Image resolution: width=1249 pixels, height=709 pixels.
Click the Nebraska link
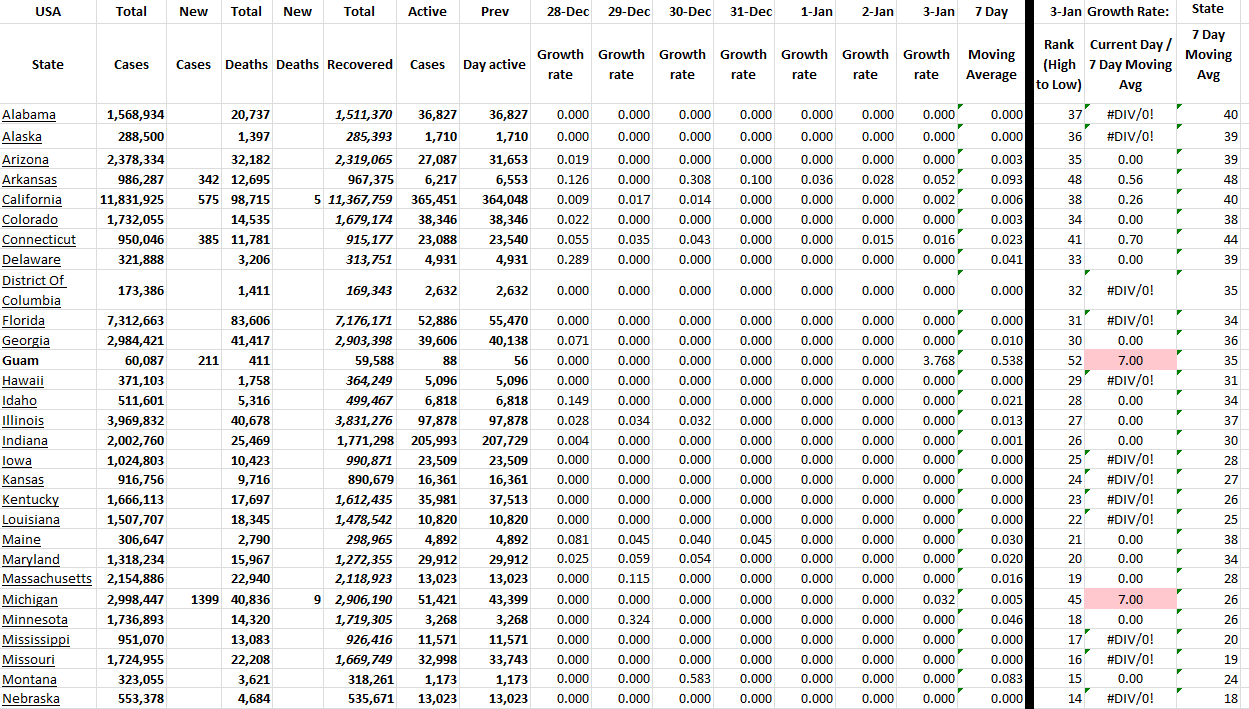coord(31,699)
